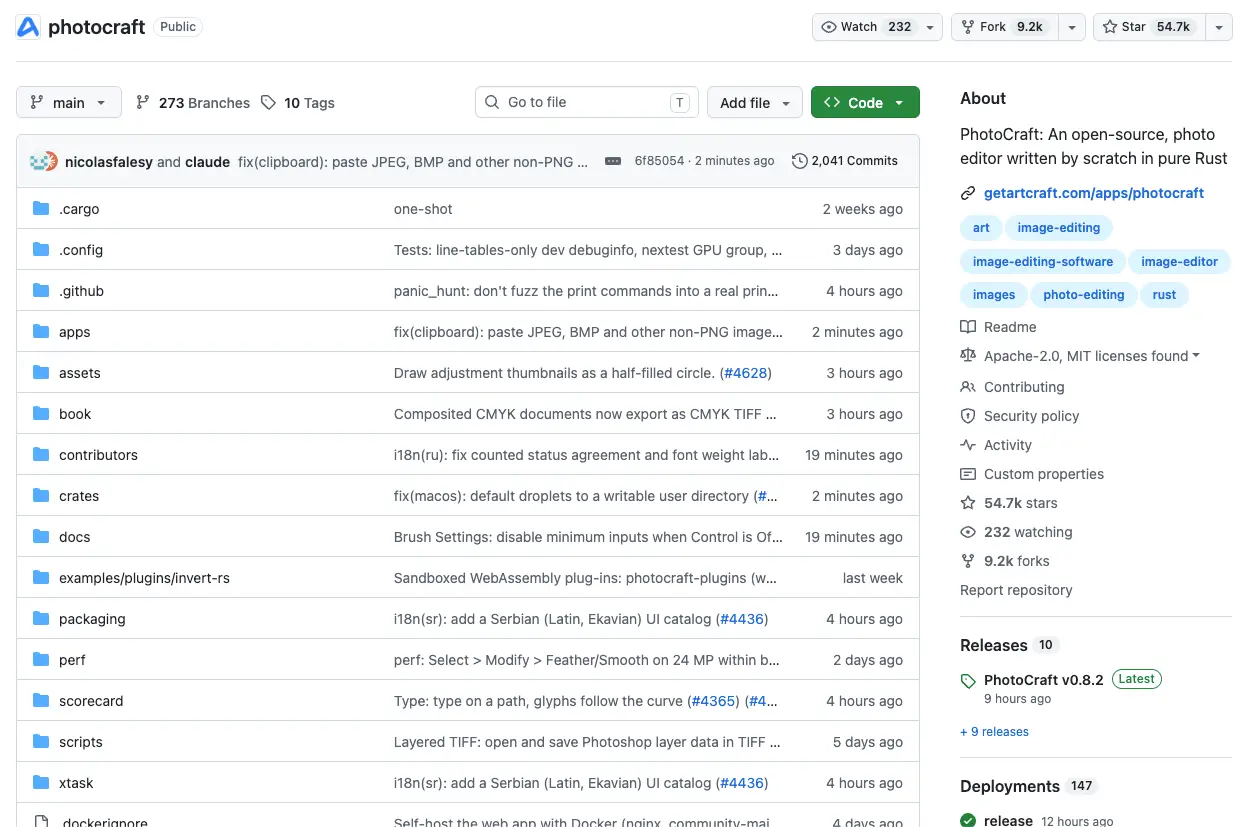Viewport: 1247px width, 827px height.
Task: Open the commit message ellipsis icon
Action: [613, 161]
